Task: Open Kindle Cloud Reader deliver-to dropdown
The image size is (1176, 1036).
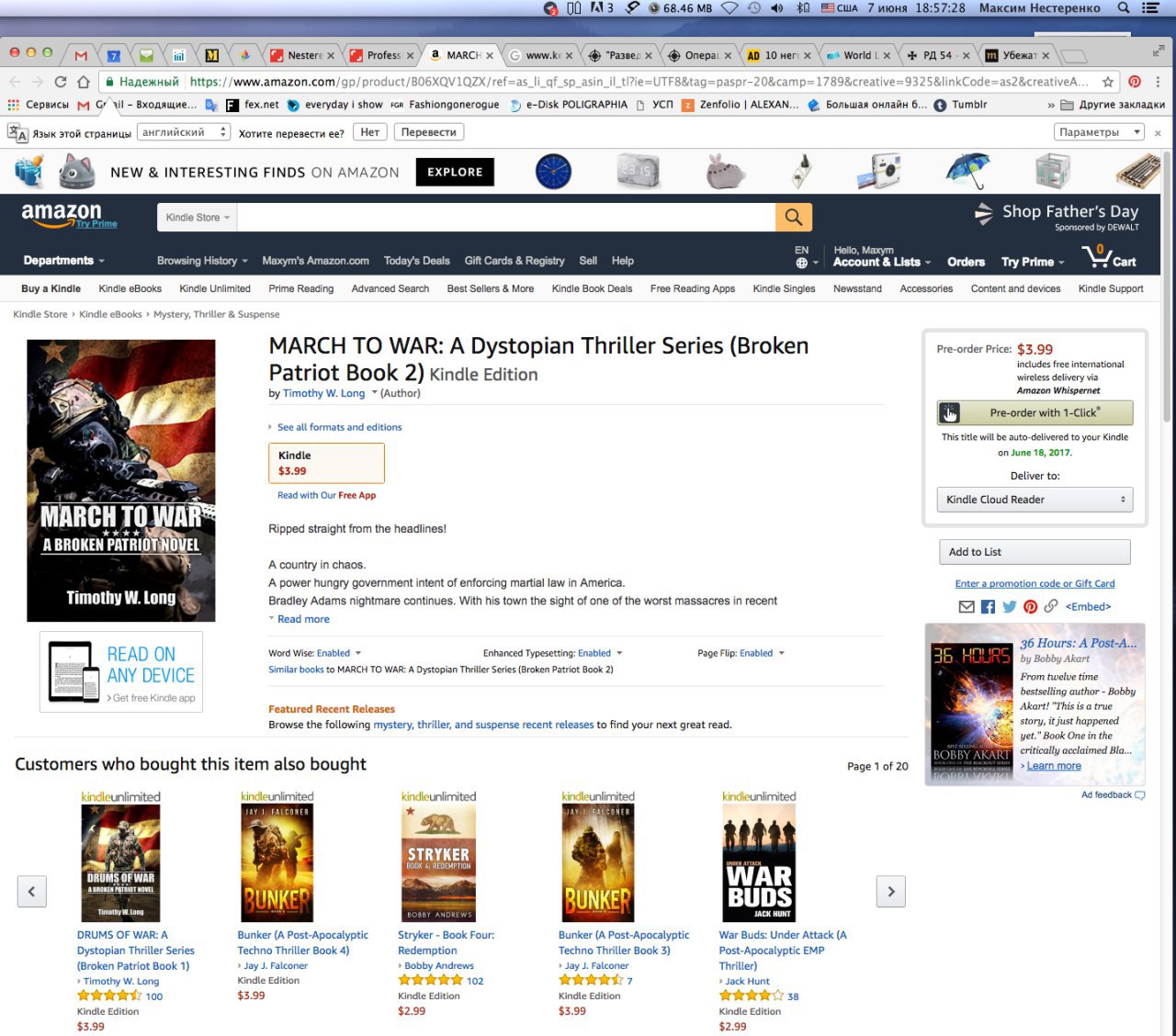Action: click(x=1035, y=500)
